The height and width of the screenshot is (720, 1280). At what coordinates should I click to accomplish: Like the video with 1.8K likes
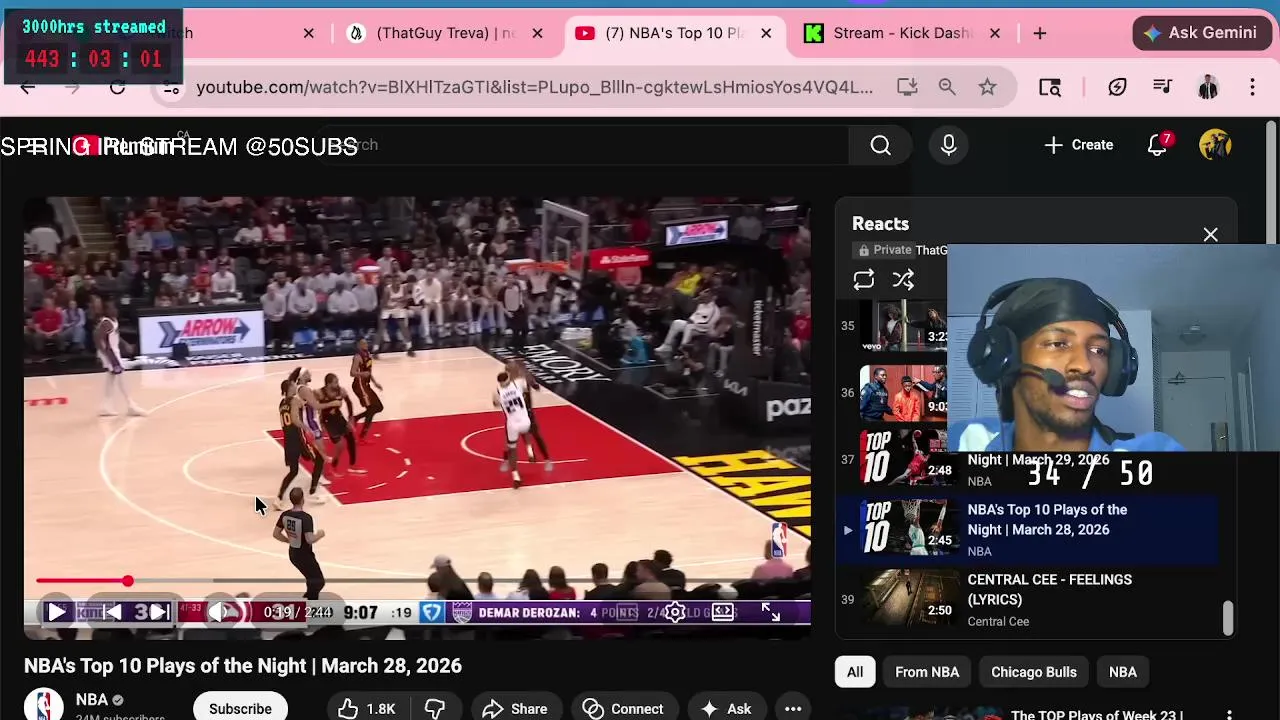367,708
